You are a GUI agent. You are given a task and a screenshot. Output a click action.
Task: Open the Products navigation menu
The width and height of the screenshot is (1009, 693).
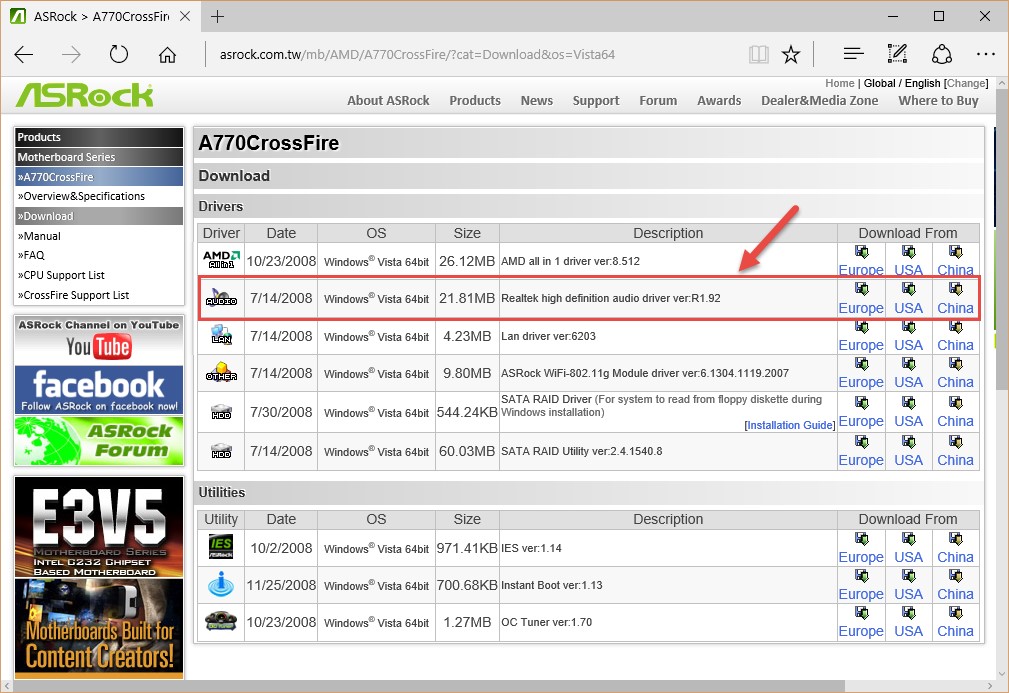pos(474,100)
